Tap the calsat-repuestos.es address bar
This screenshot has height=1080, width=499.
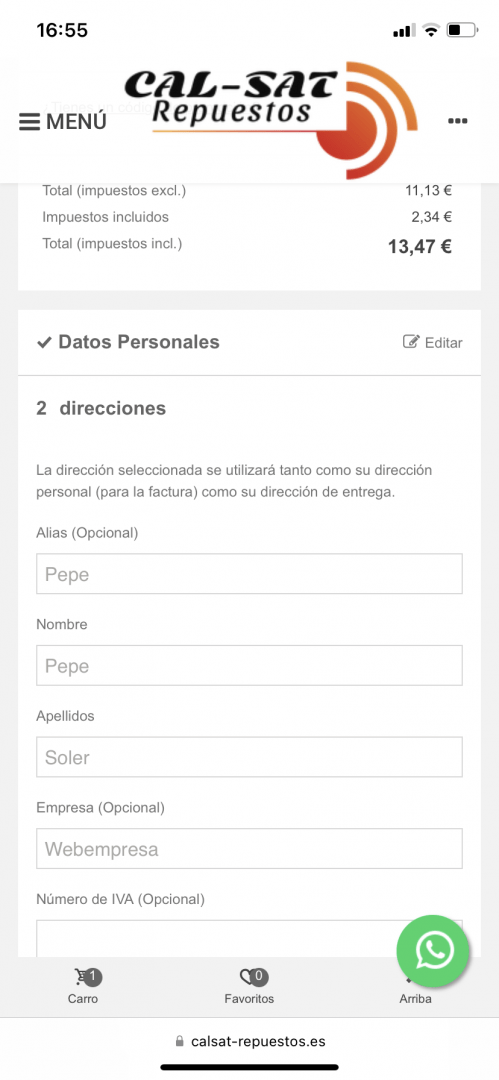(250, 1041)
